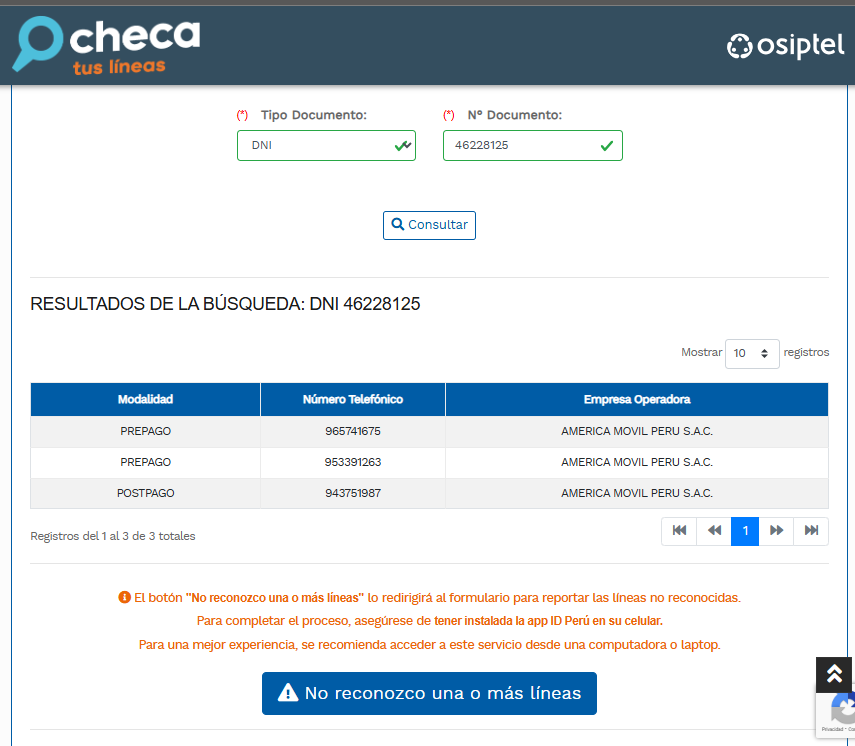Open the Checa tus líneas logo
The image size is (855, 746).
point(105,44)
